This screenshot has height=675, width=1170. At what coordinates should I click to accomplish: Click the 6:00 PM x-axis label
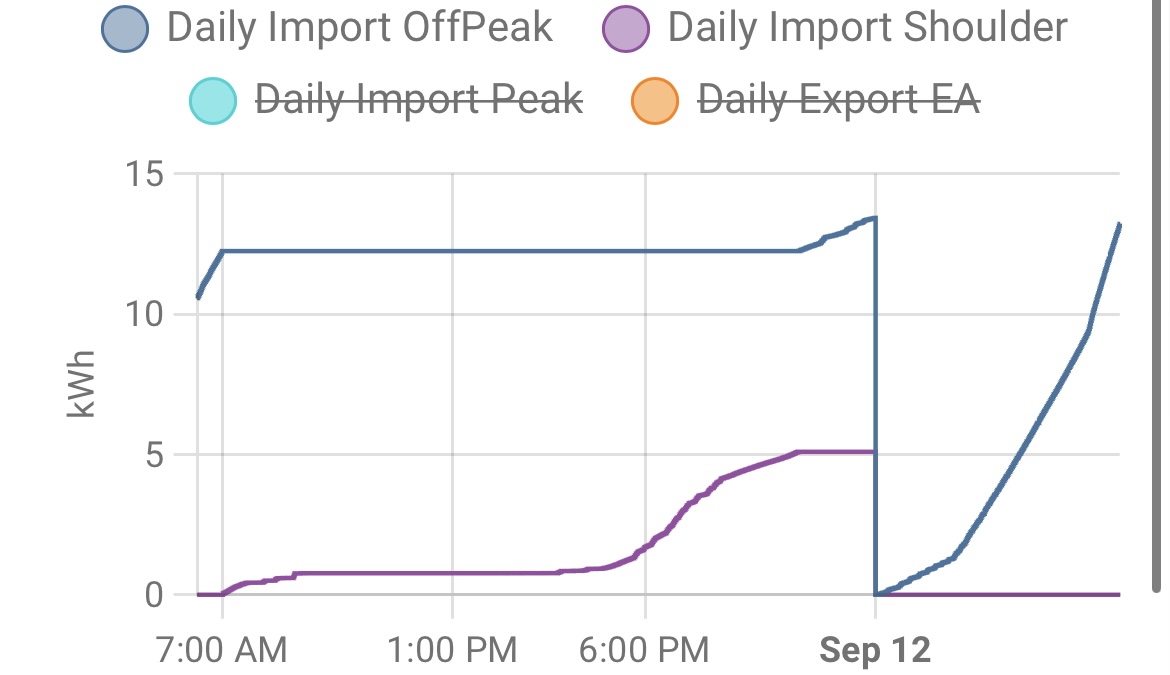point(645,651)
